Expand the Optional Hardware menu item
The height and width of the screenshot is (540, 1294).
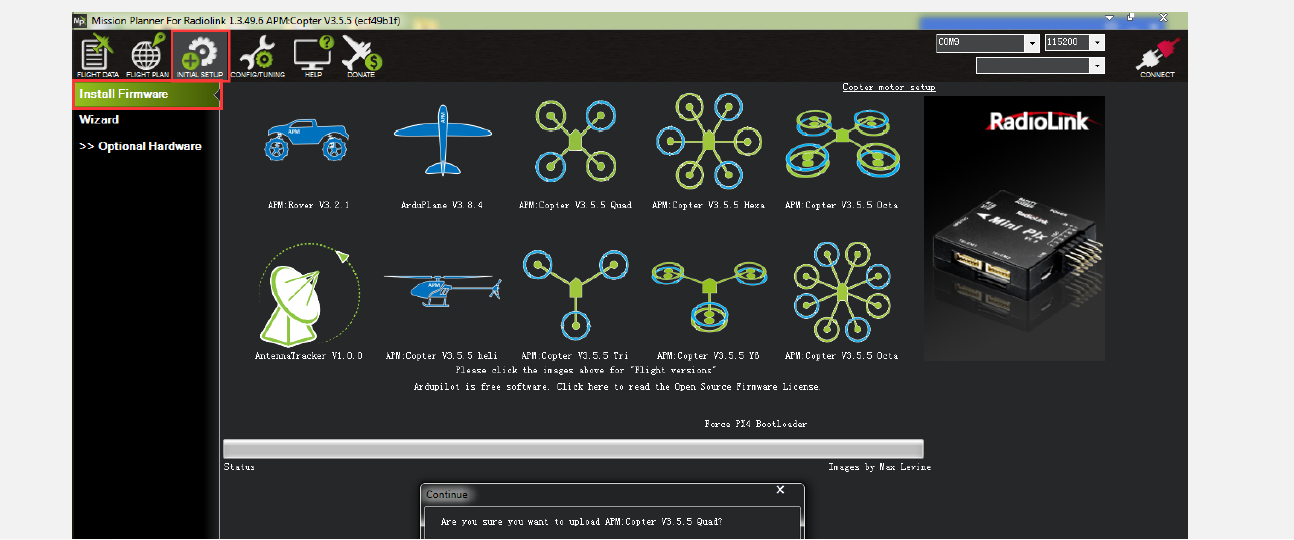pos(140,146)
